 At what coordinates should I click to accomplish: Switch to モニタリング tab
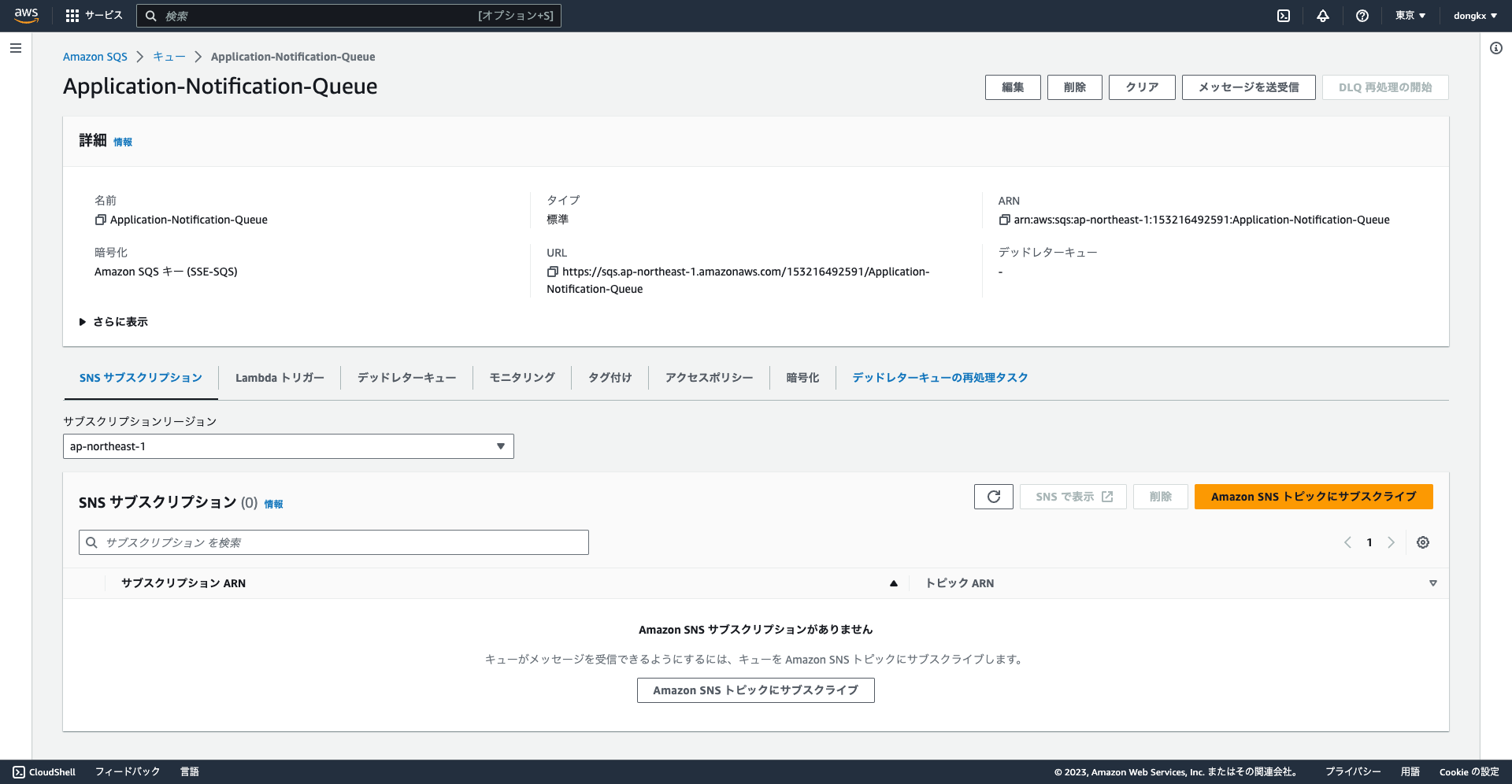522,378
